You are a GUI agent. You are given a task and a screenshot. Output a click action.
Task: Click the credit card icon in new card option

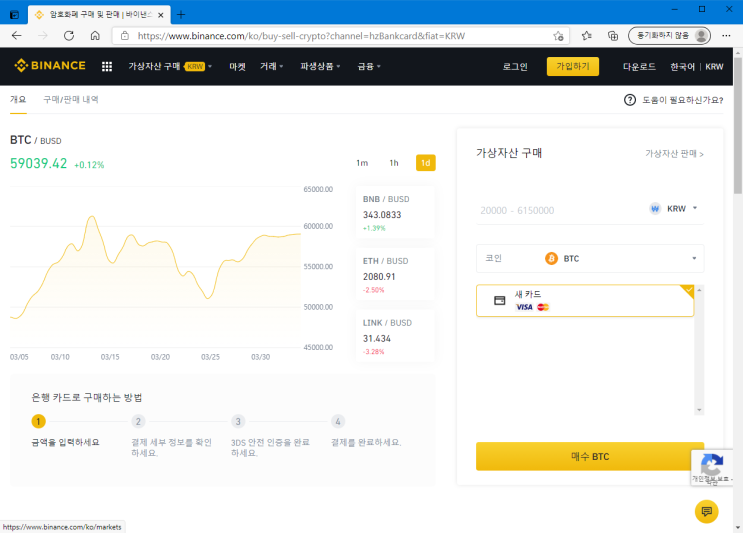(x=499, y=300)
